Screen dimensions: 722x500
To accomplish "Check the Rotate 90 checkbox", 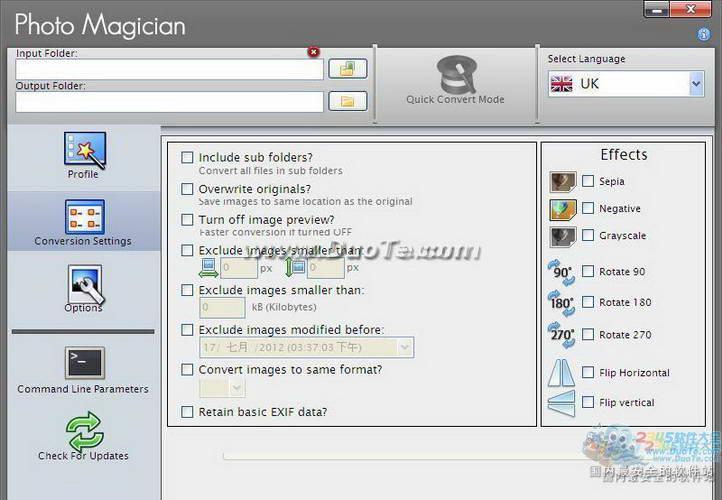I will (588, 271).
